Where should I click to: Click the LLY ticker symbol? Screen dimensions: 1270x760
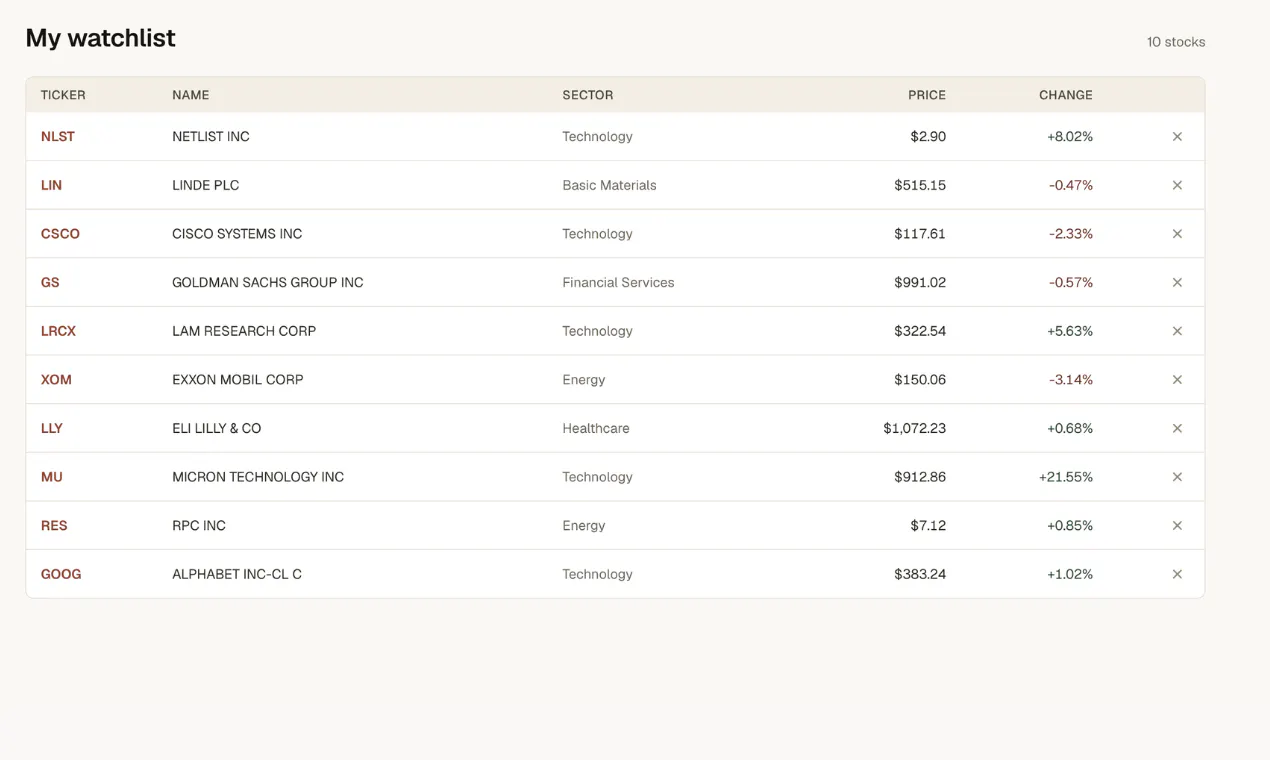pos(52,428)
